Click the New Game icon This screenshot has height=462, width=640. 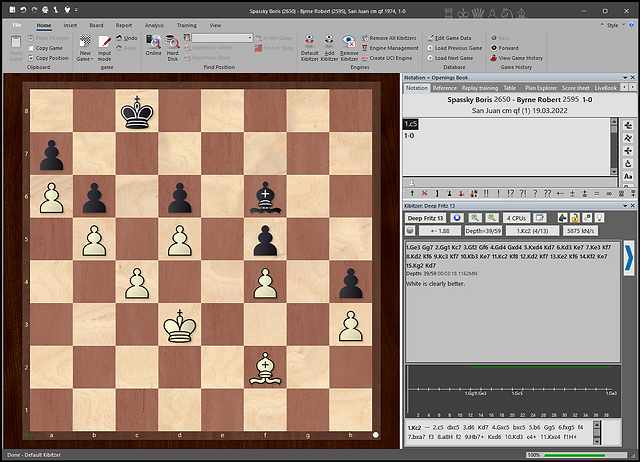(x=85, y=43)
